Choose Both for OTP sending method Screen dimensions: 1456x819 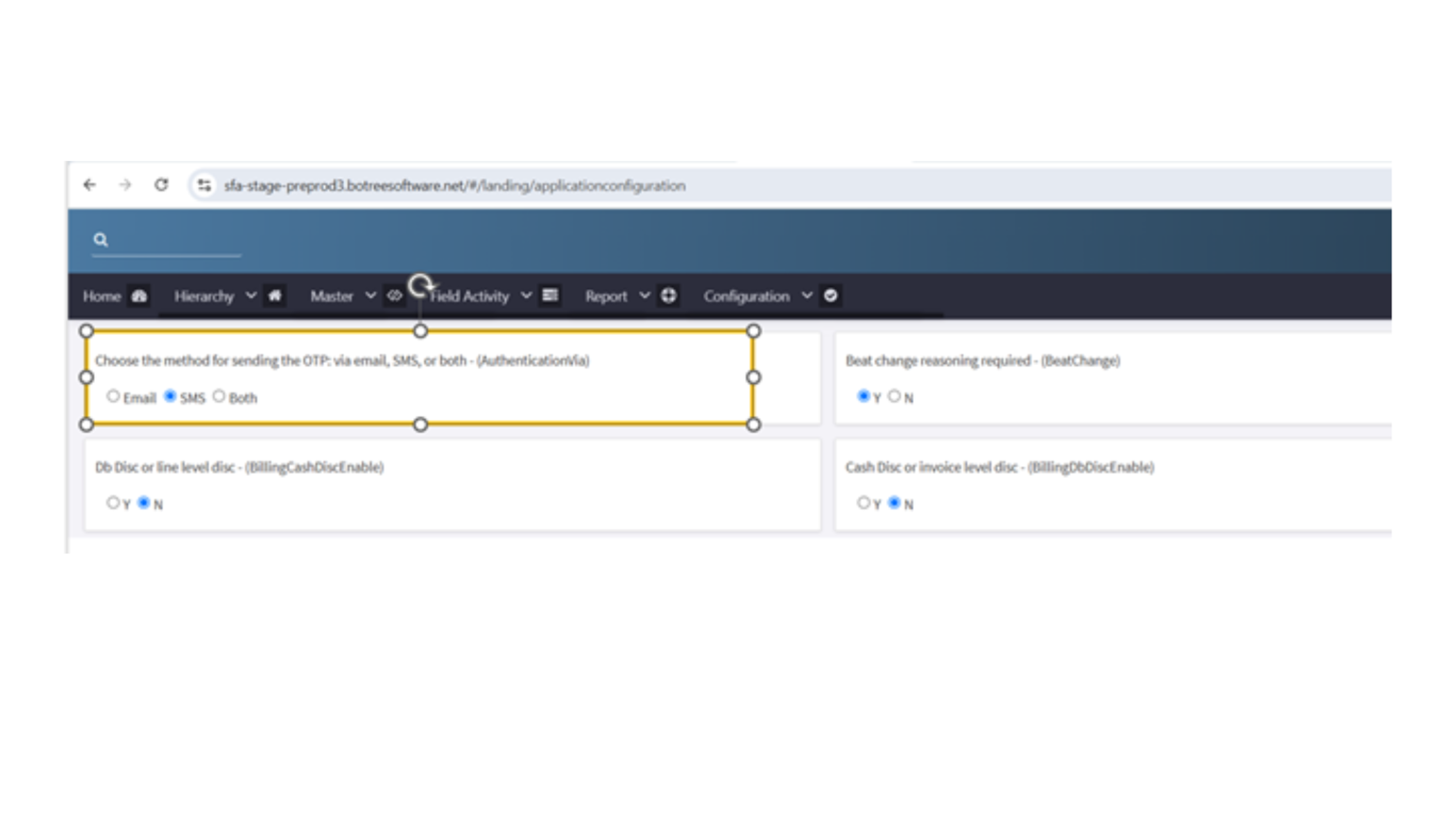click(219, 396)
